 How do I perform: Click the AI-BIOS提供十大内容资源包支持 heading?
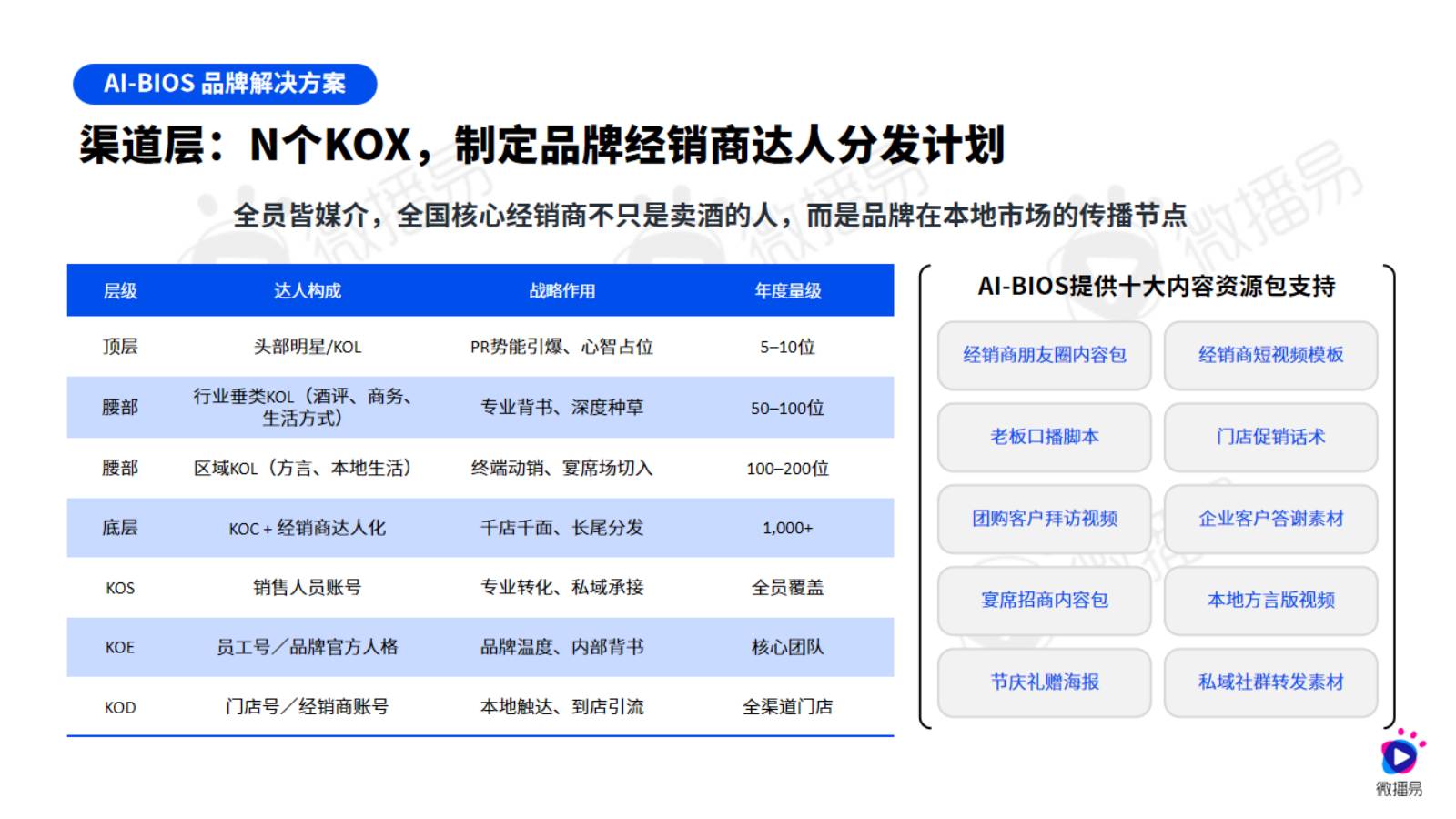[x=1157, y=287]
